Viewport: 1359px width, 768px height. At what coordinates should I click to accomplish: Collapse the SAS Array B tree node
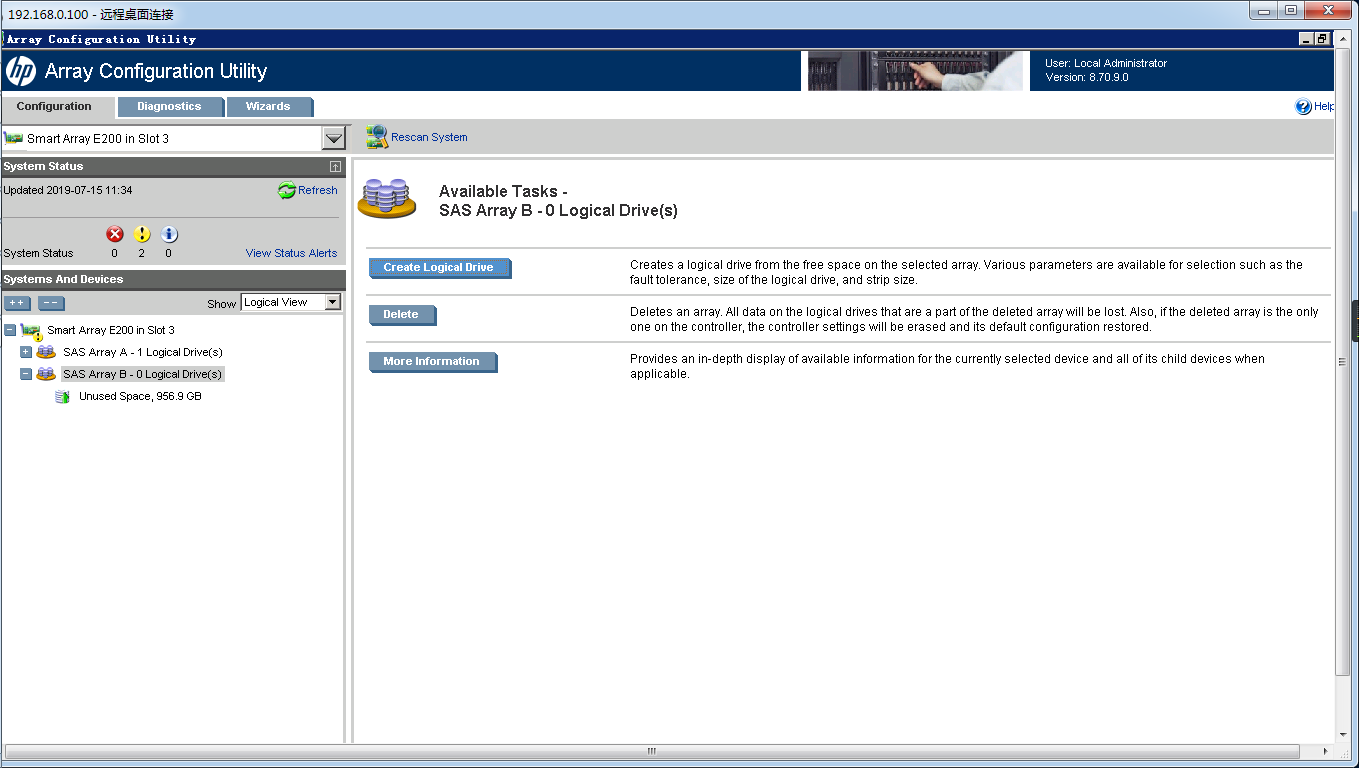[x=26, y=374]
